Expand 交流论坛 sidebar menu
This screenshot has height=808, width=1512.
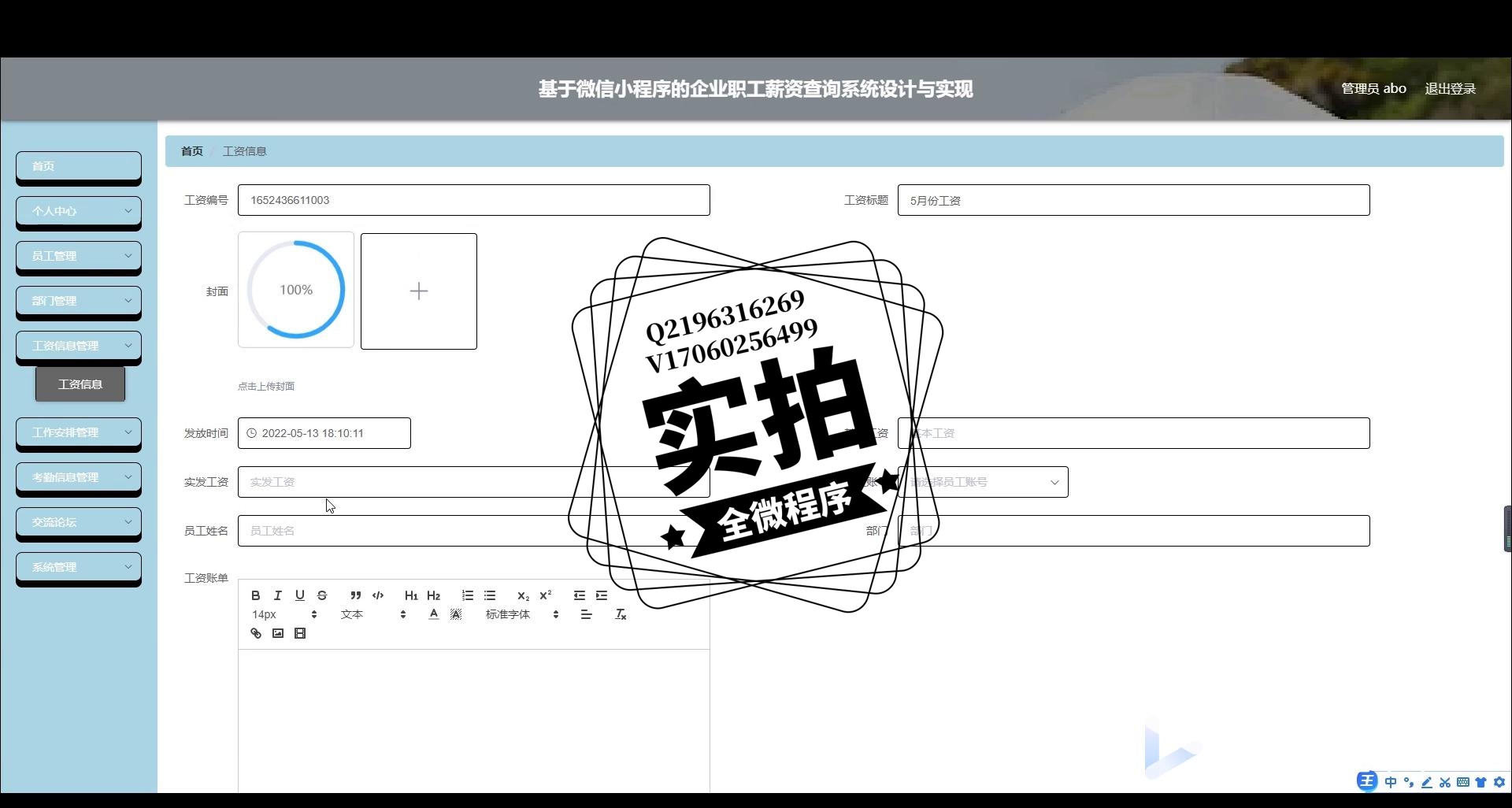click(79, 522)
